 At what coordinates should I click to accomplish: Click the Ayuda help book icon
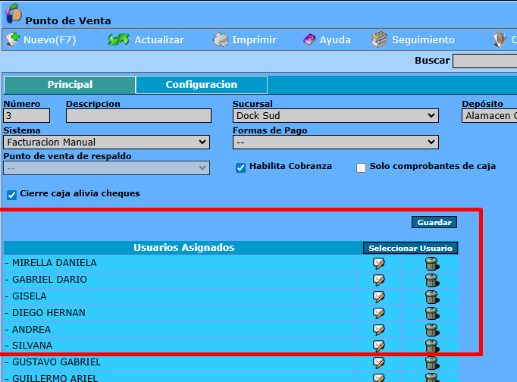309,40
